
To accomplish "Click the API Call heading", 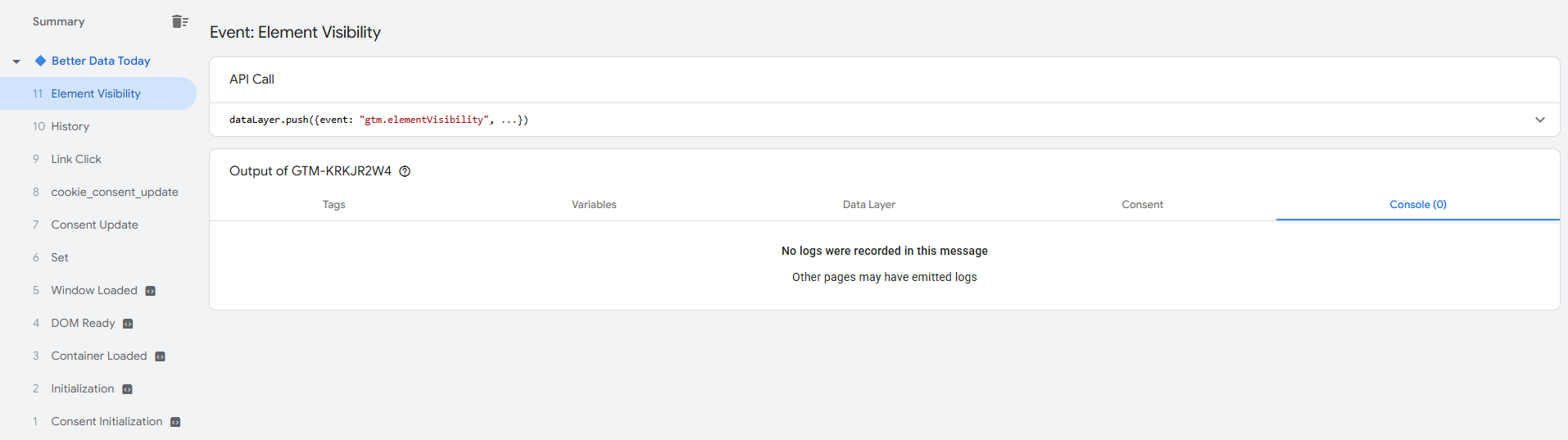I will pyautogui.click(x=252, y=79).
